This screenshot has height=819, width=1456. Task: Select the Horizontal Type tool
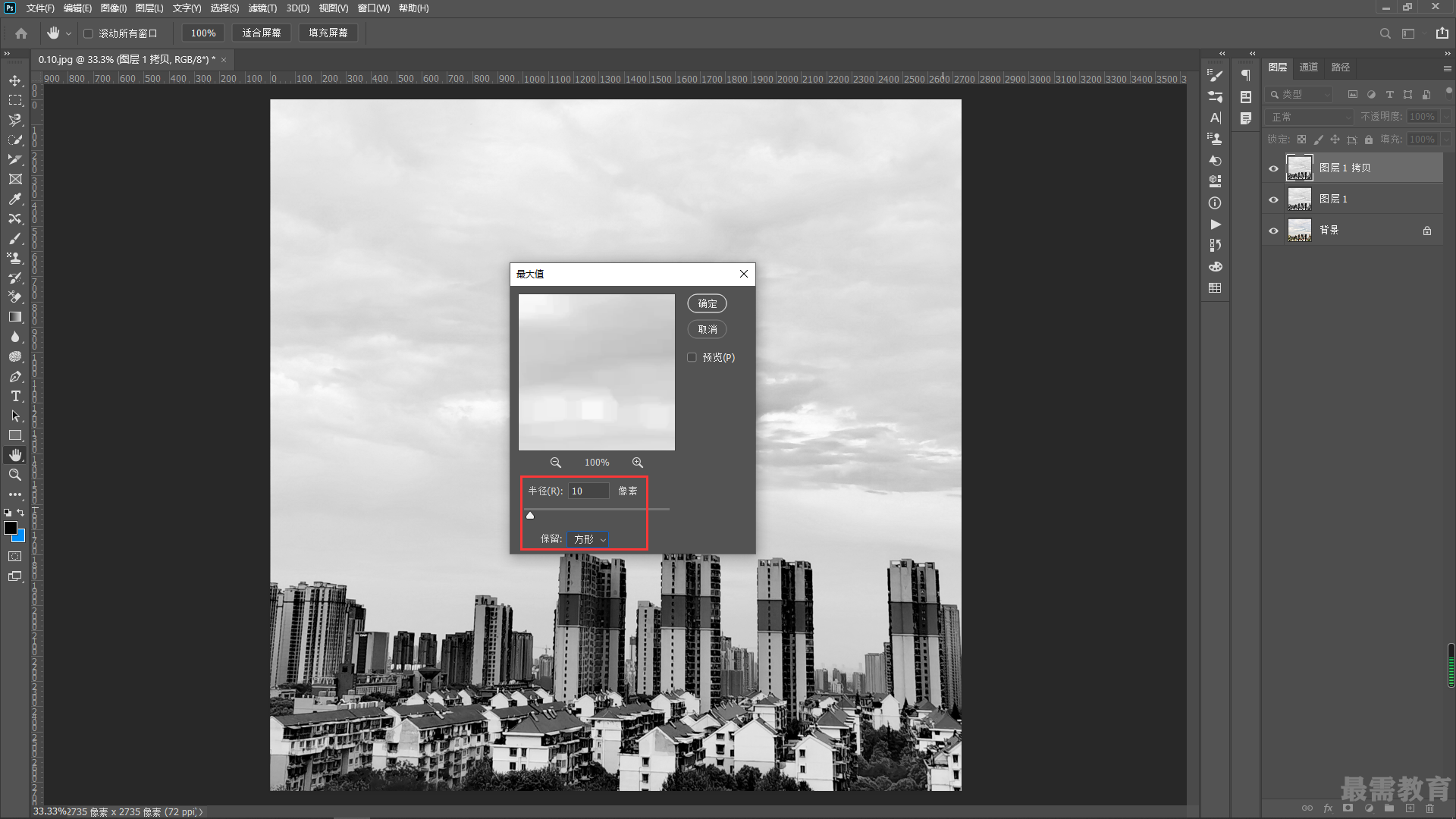pos(15,396)
